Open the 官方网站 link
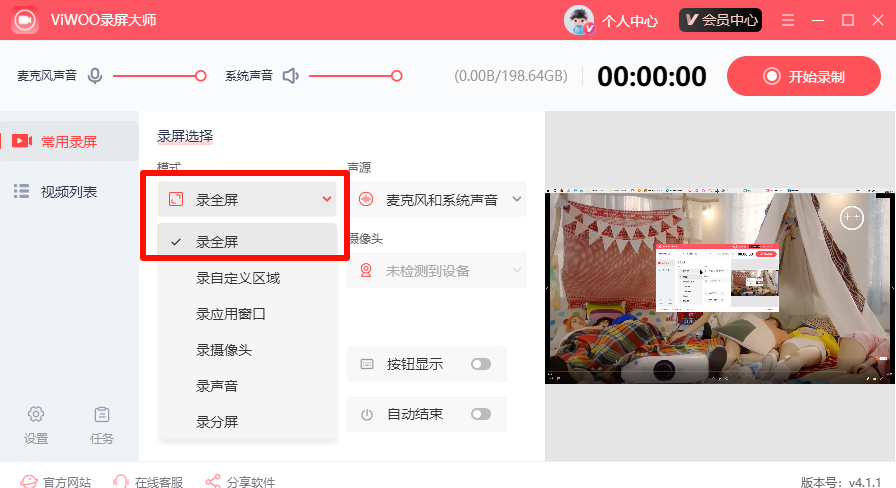This screenshot has height=488, width=896. click(x=55, y=482)
